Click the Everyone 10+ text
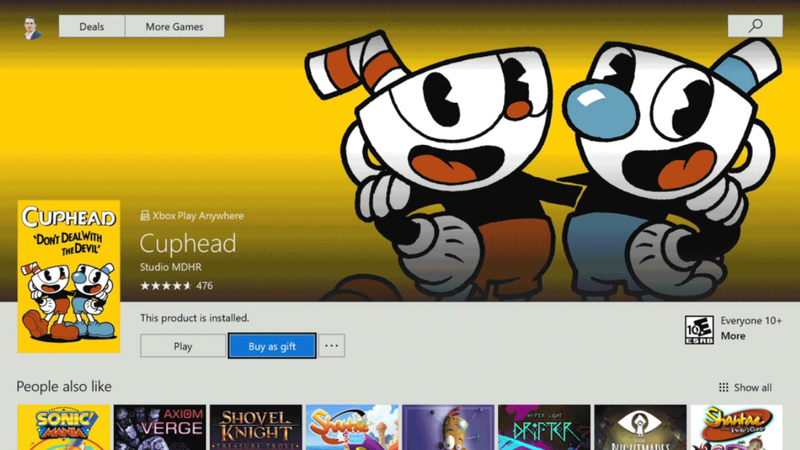Screen dimensions: 800x450 point(751,320)
